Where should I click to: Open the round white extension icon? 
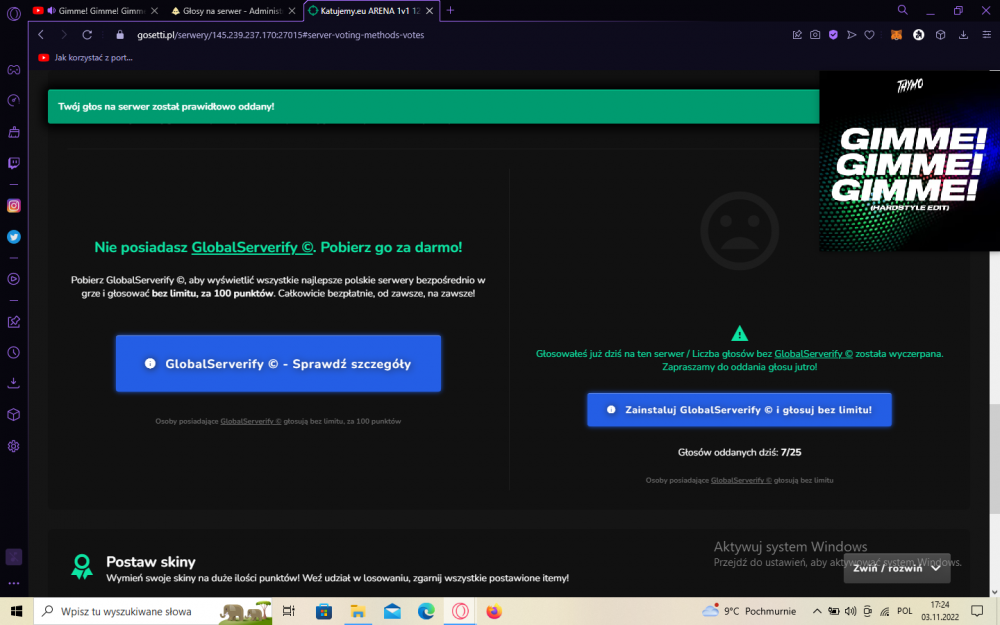[x=918, y=35]
